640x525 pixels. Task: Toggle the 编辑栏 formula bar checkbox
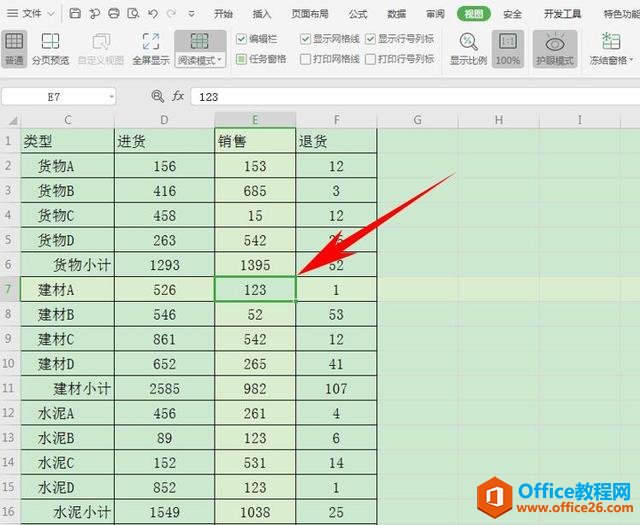point(241,39)
